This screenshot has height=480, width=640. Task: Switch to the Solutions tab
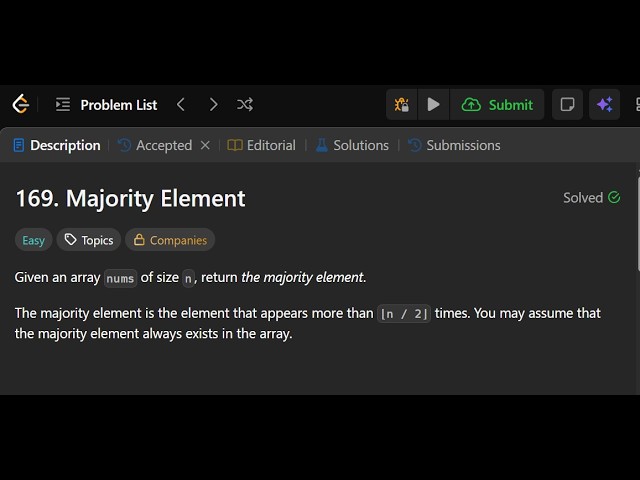(352, 145)
